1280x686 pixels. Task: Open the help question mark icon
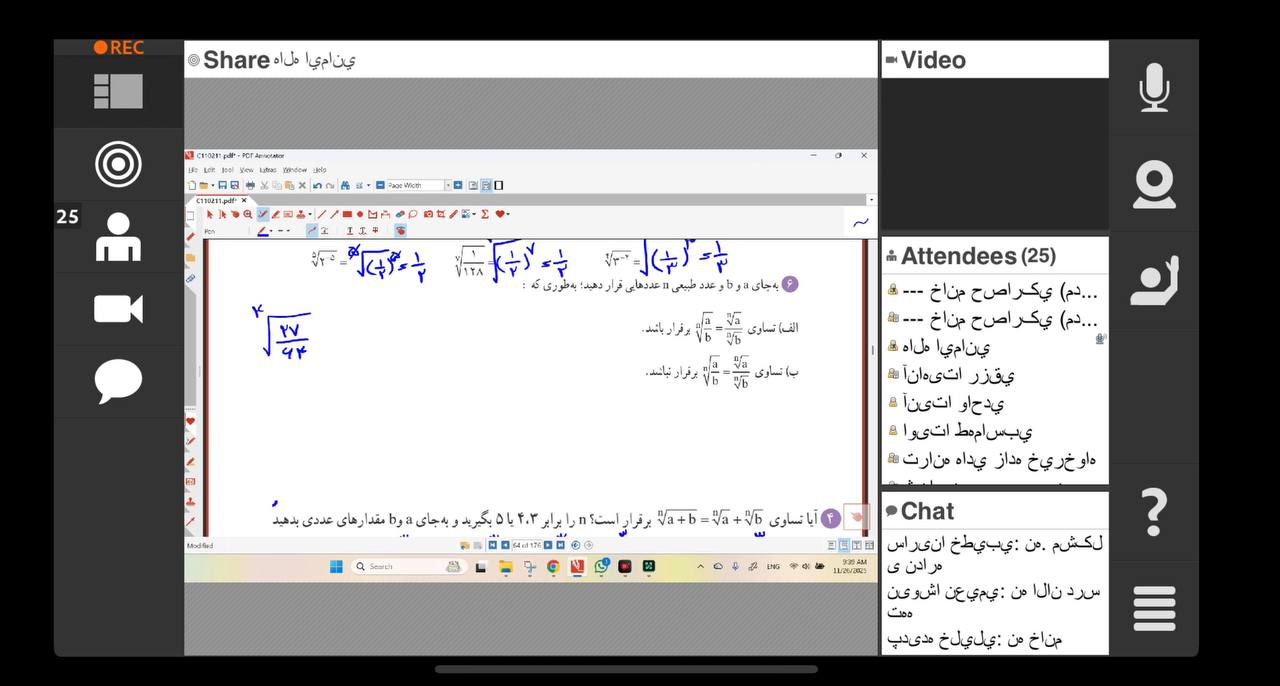1153,512
